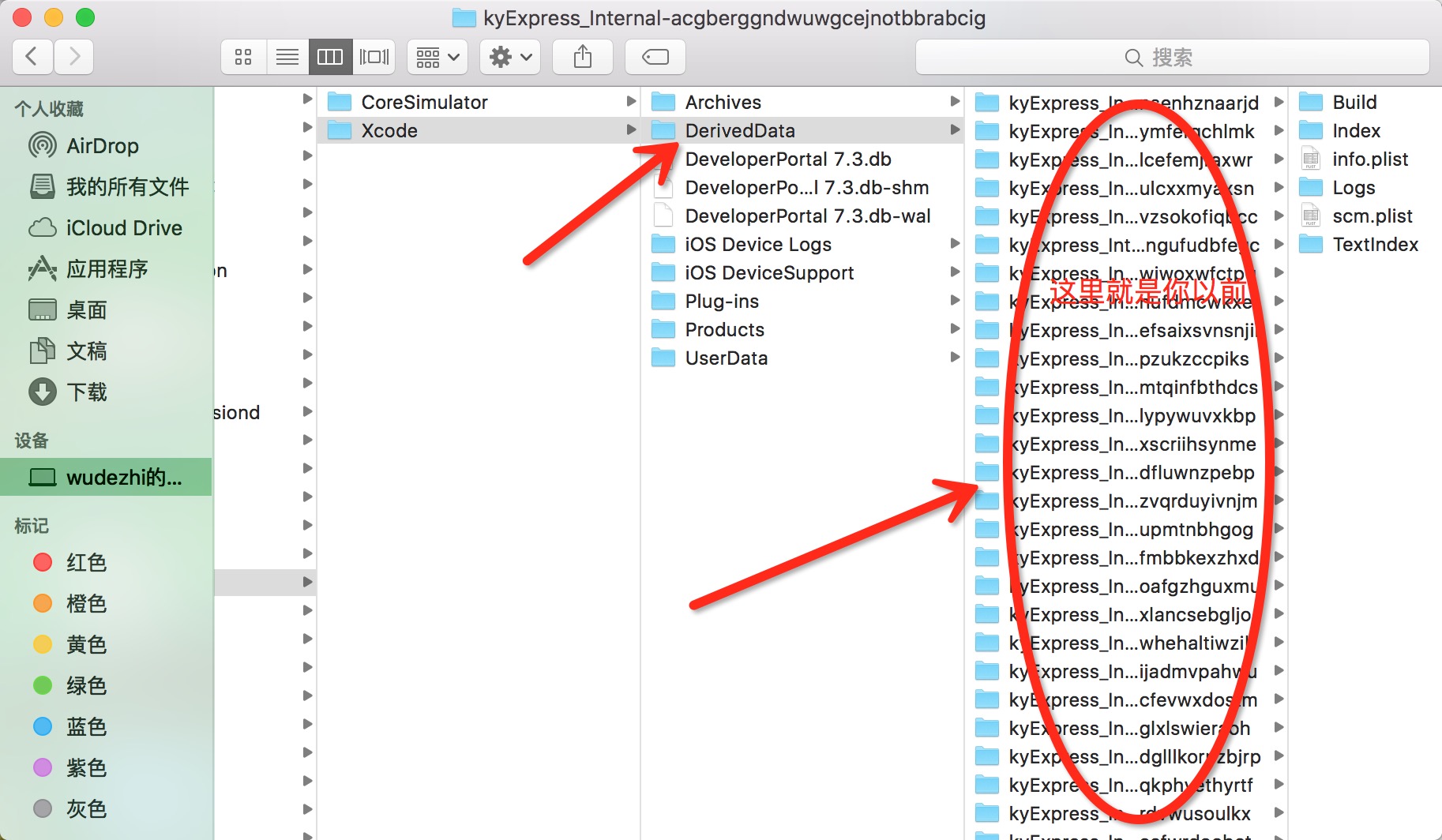1442x840 pixels.
Task: Select the 红色 tag
Action: pos(106,563)
